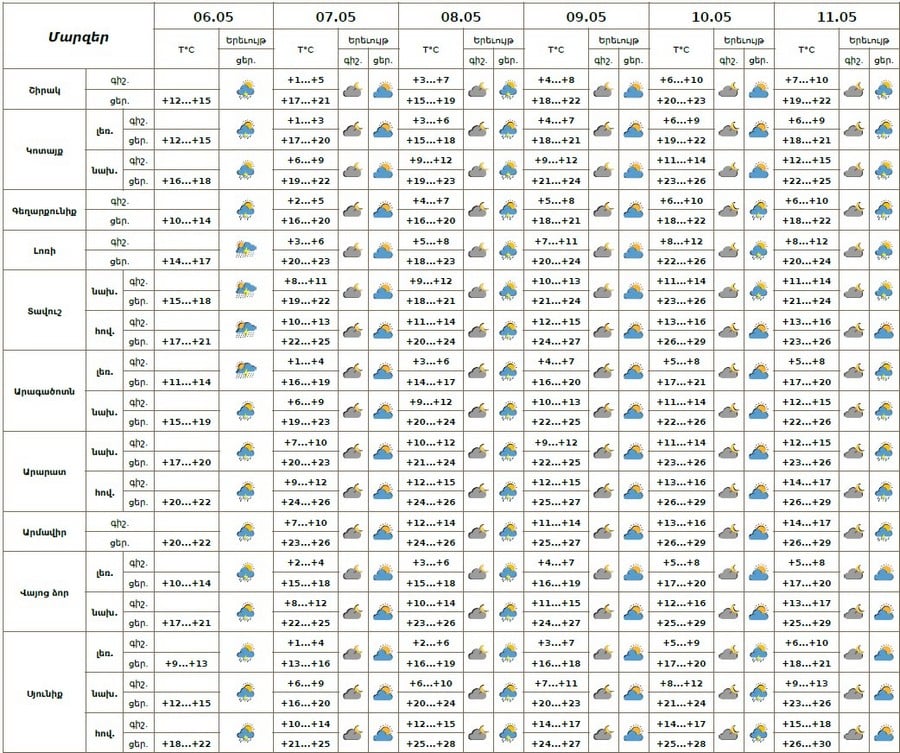
Task: Click the Մարզեր header cell
Action: [x=78, y=37]
